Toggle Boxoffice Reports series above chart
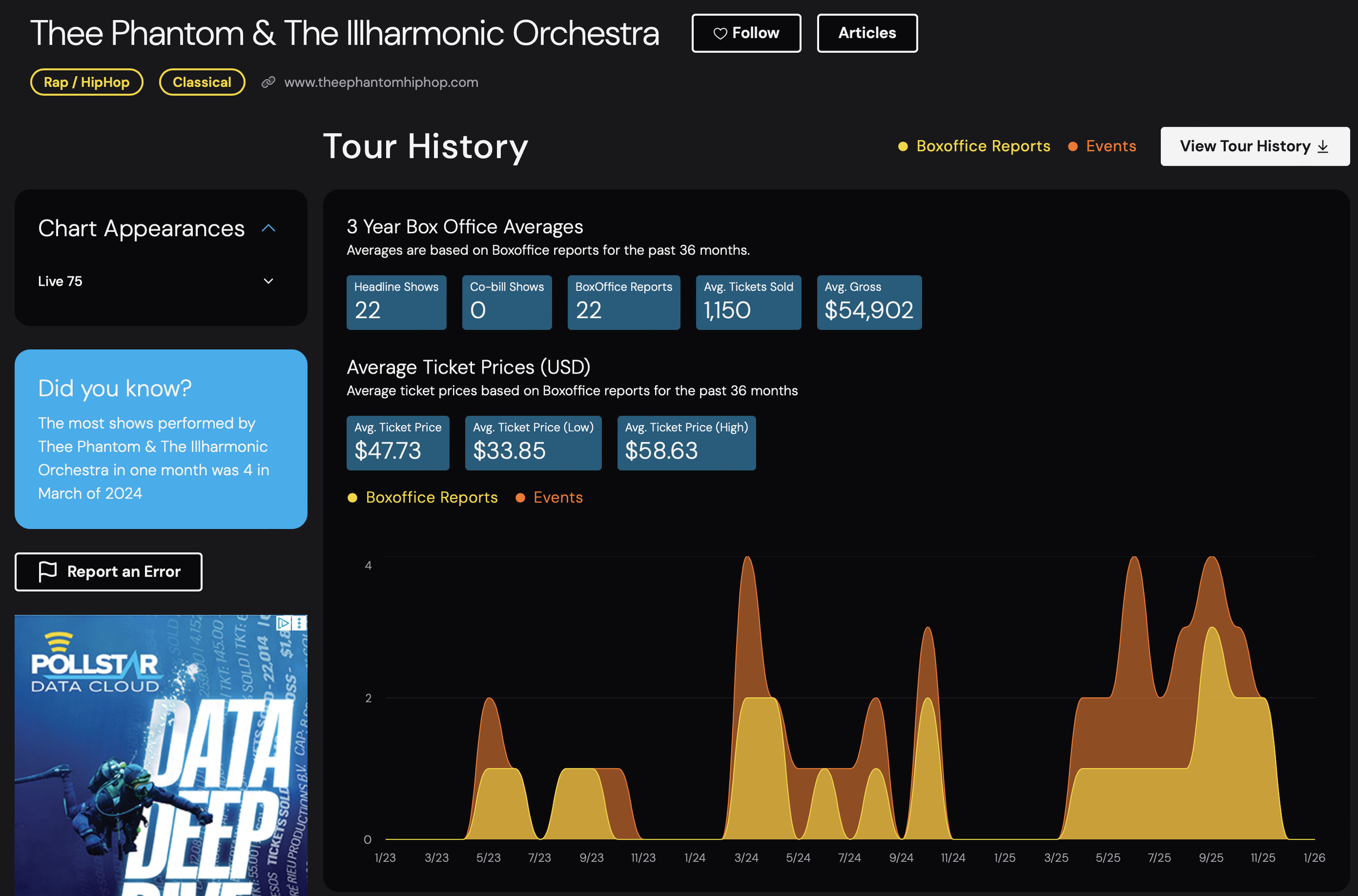This screenshot has height=896, width=1358. coord(431,498)
